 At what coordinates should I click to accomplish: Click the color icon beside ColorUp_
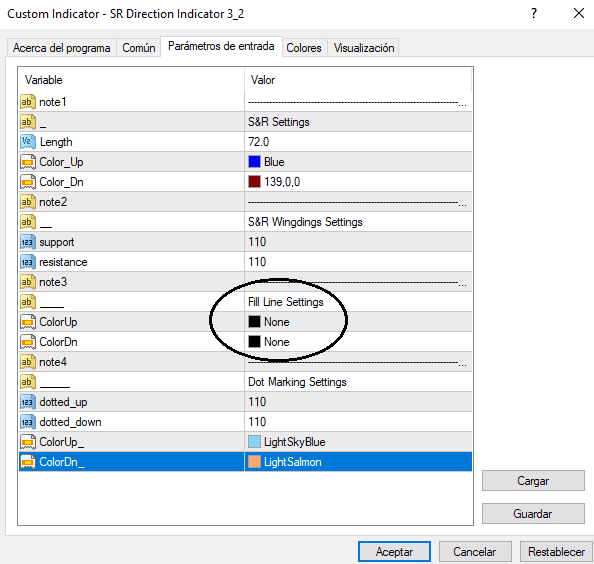[x=28, y=442]
